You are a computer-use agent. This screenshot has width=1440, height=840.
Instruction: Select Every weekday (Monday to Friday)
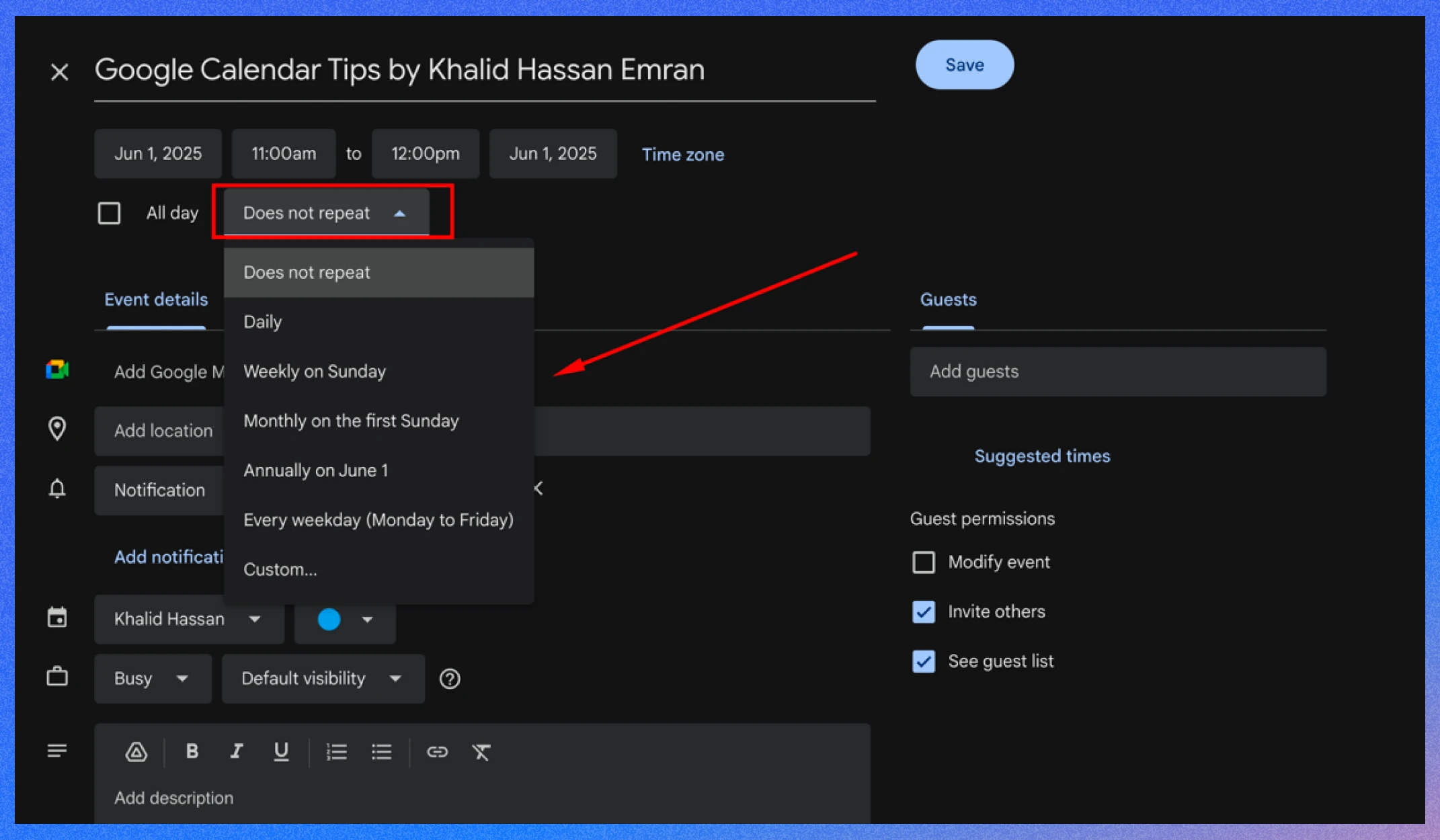tap(378, 519)
